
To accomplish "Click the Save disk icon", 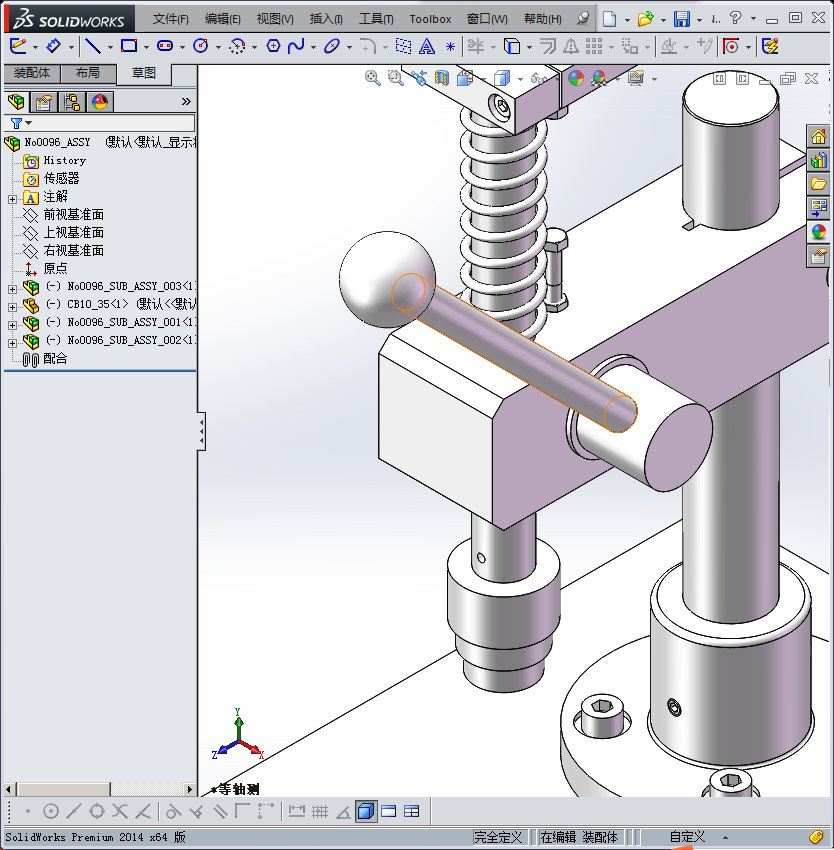I will [682, 19].
